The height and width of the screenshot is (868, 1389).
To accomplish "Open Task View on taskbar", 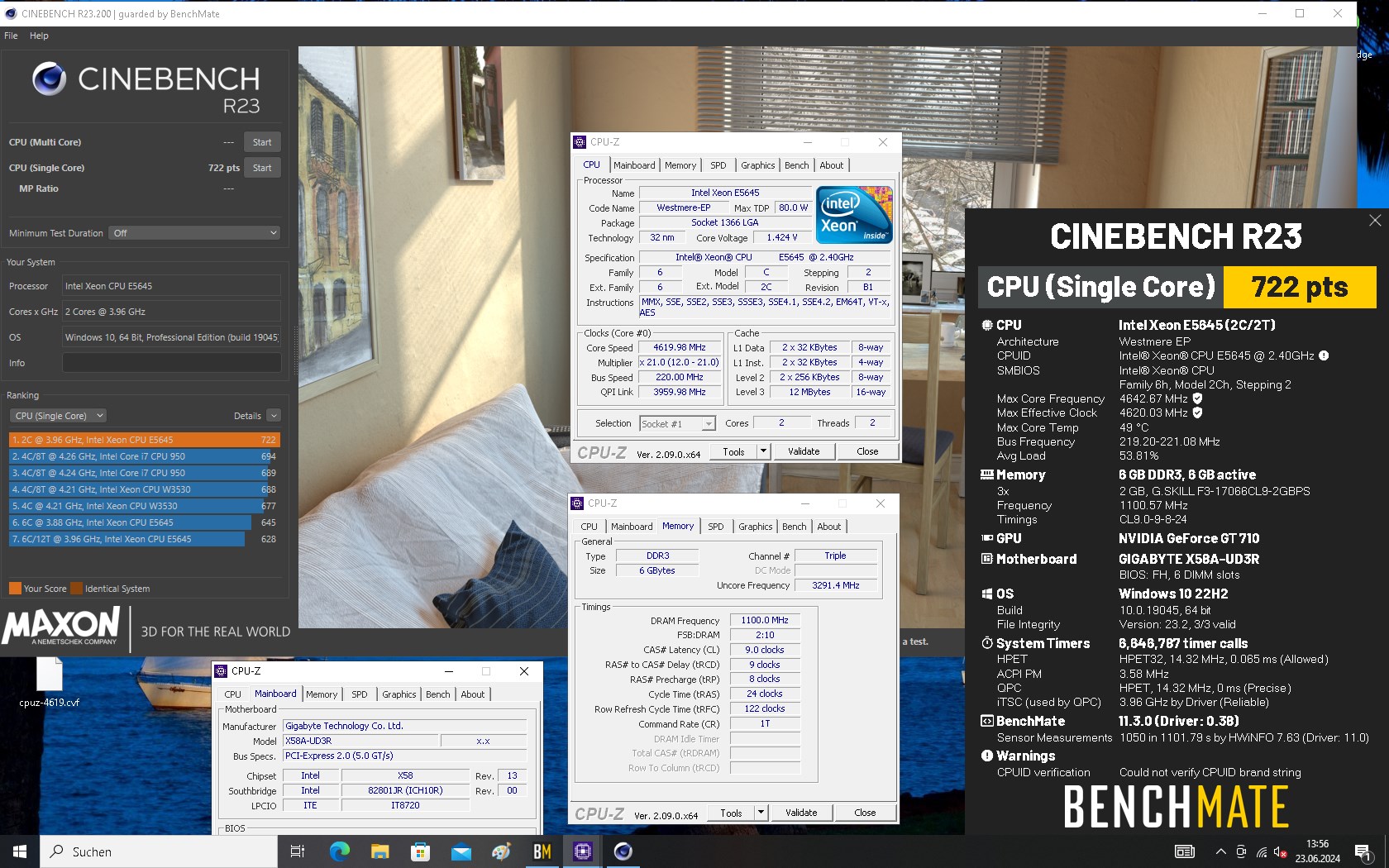I will [298, 851].
